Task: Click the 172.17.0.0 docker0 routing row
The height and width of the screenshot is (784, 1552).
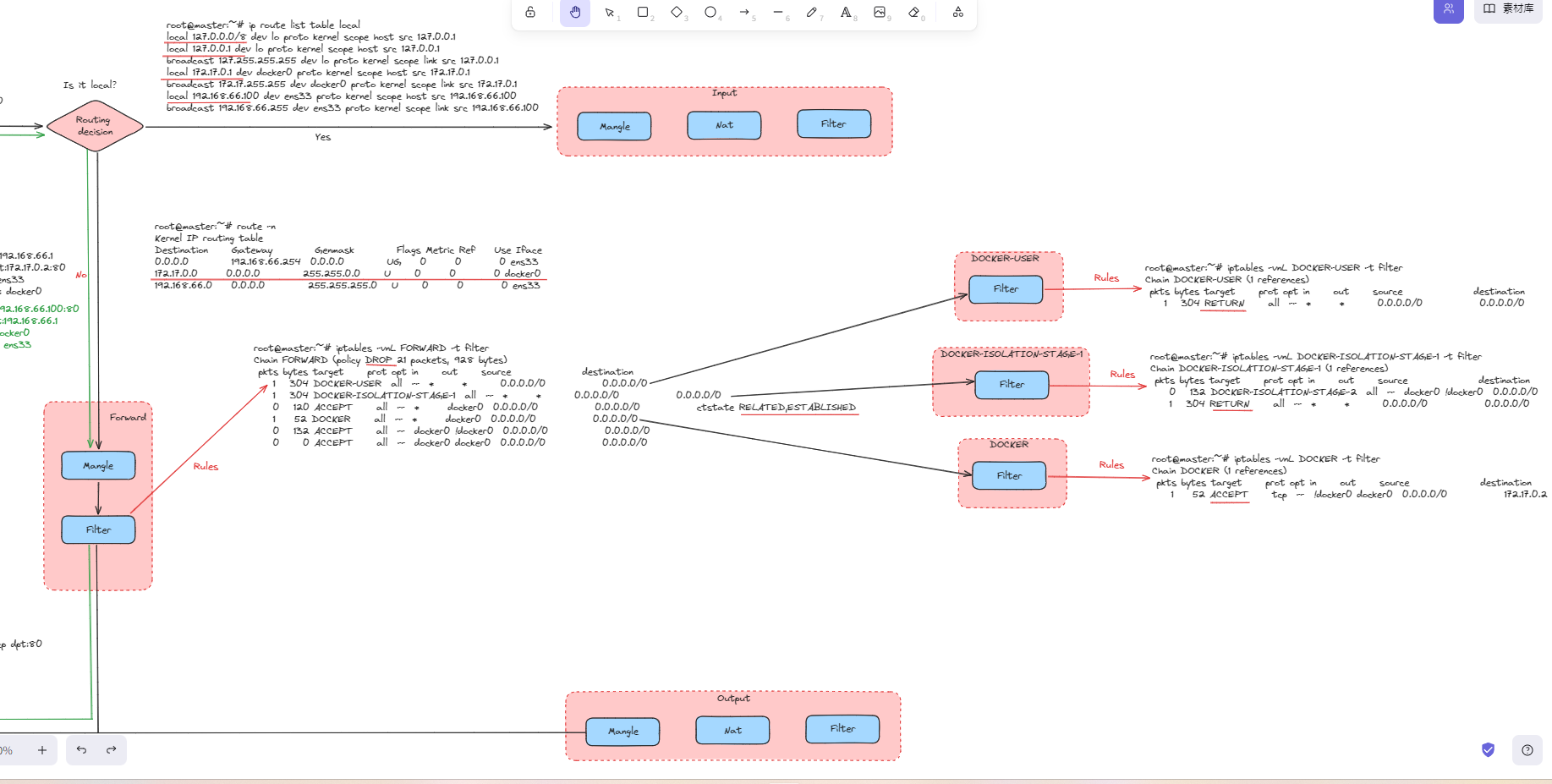Action: (x=348, y=274)
